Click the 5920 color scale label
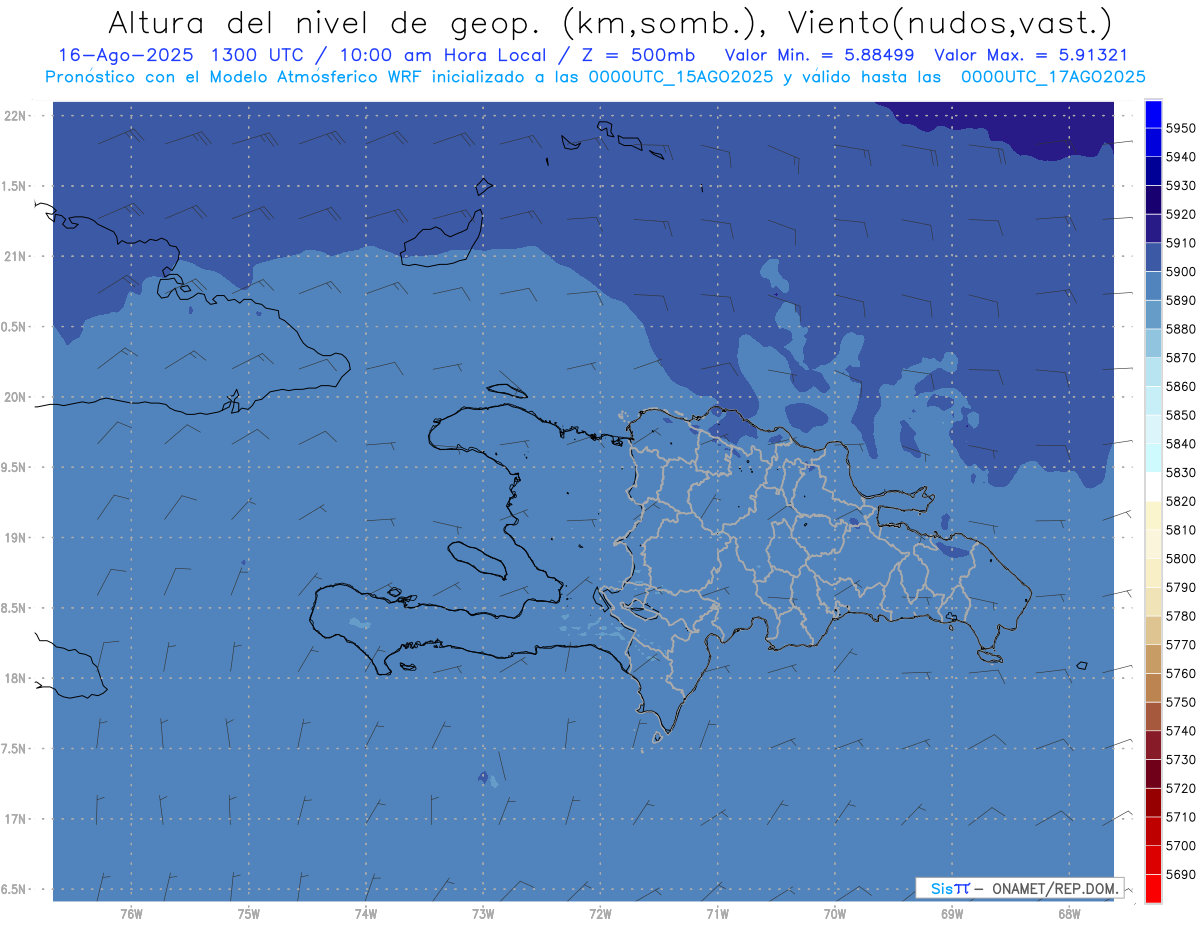This screenshot has width=1200, height=927. click(x=1180, y=214)
